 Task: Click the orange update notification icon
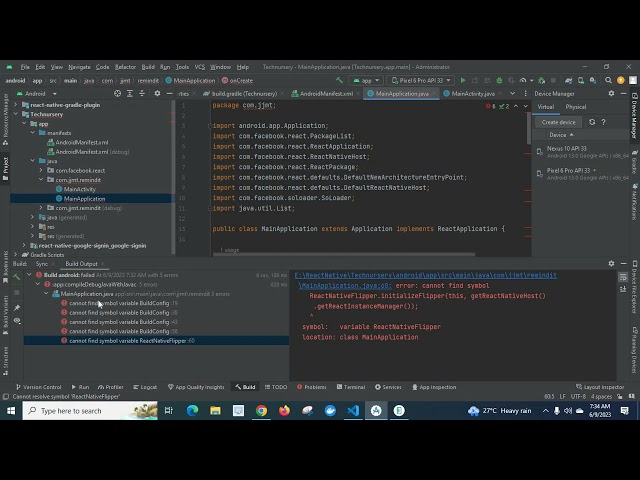621,80
